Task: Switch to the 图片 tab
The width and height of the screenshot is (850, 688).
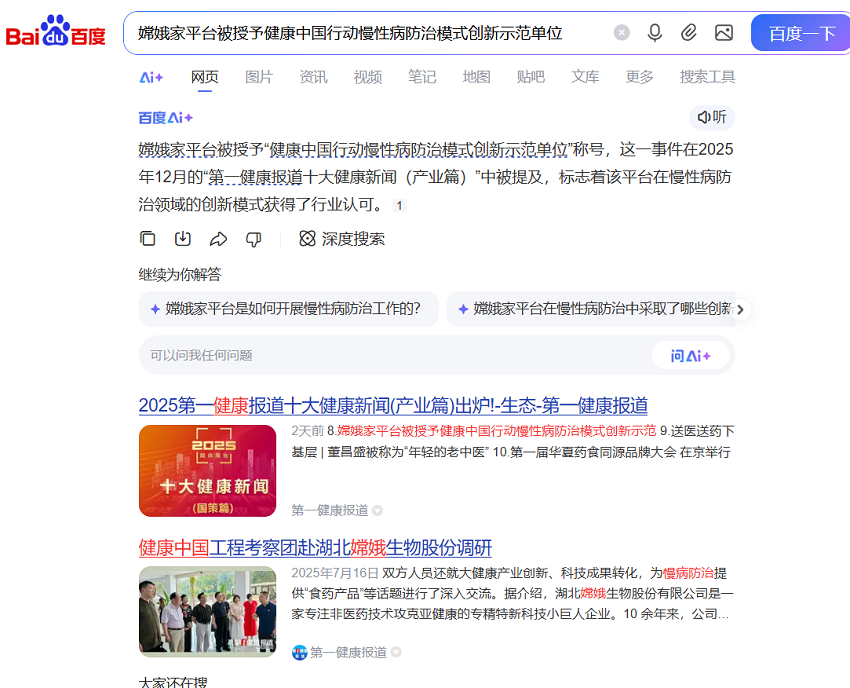Action: 259,75
